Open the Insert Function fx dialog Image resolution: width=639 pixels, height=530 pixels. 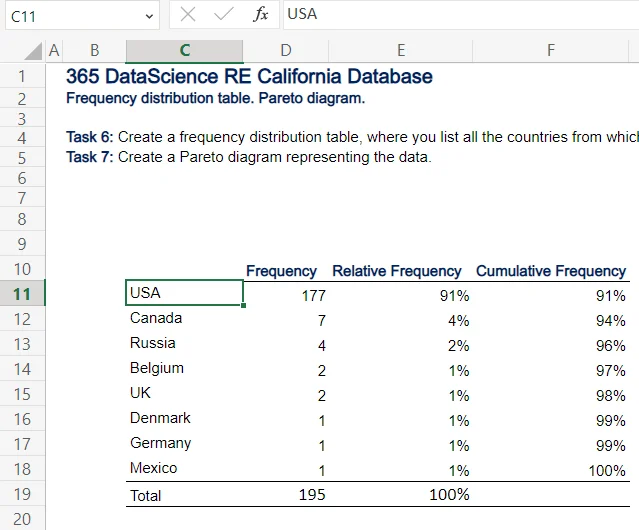(260, 15)
